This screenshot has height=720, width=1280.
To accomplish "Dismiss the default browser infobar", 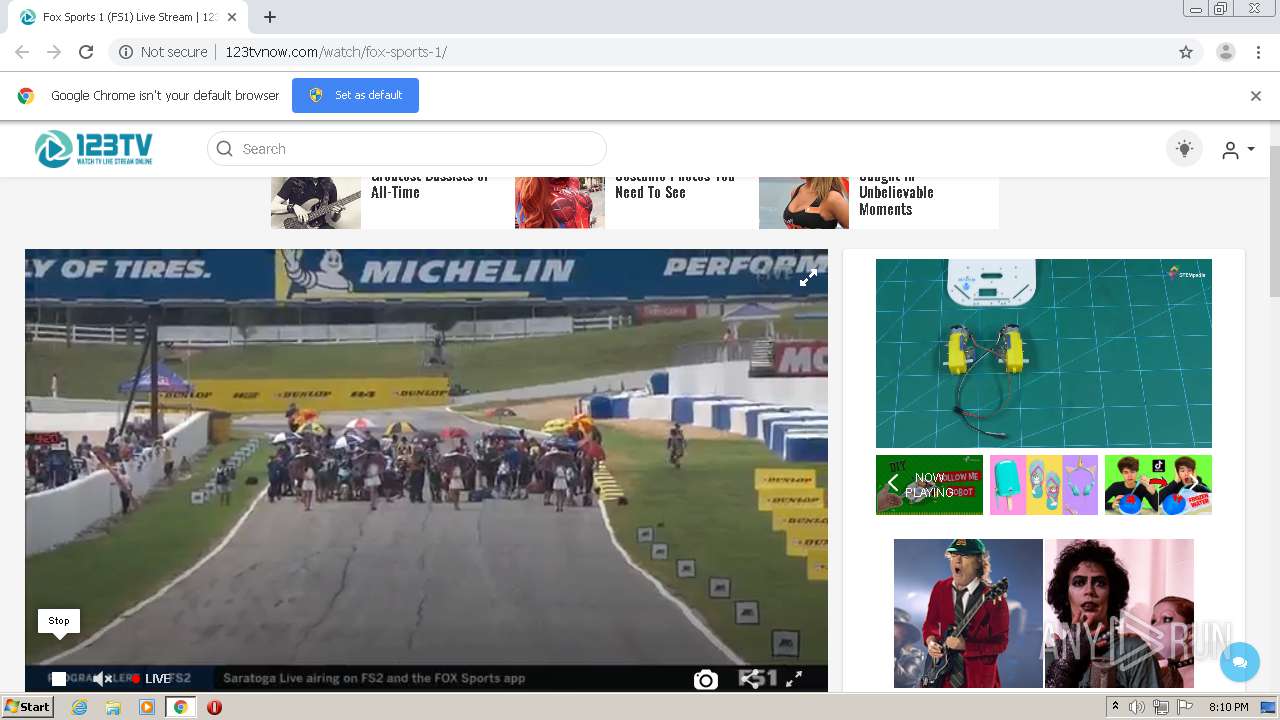I will click(x=1256, y=96).
